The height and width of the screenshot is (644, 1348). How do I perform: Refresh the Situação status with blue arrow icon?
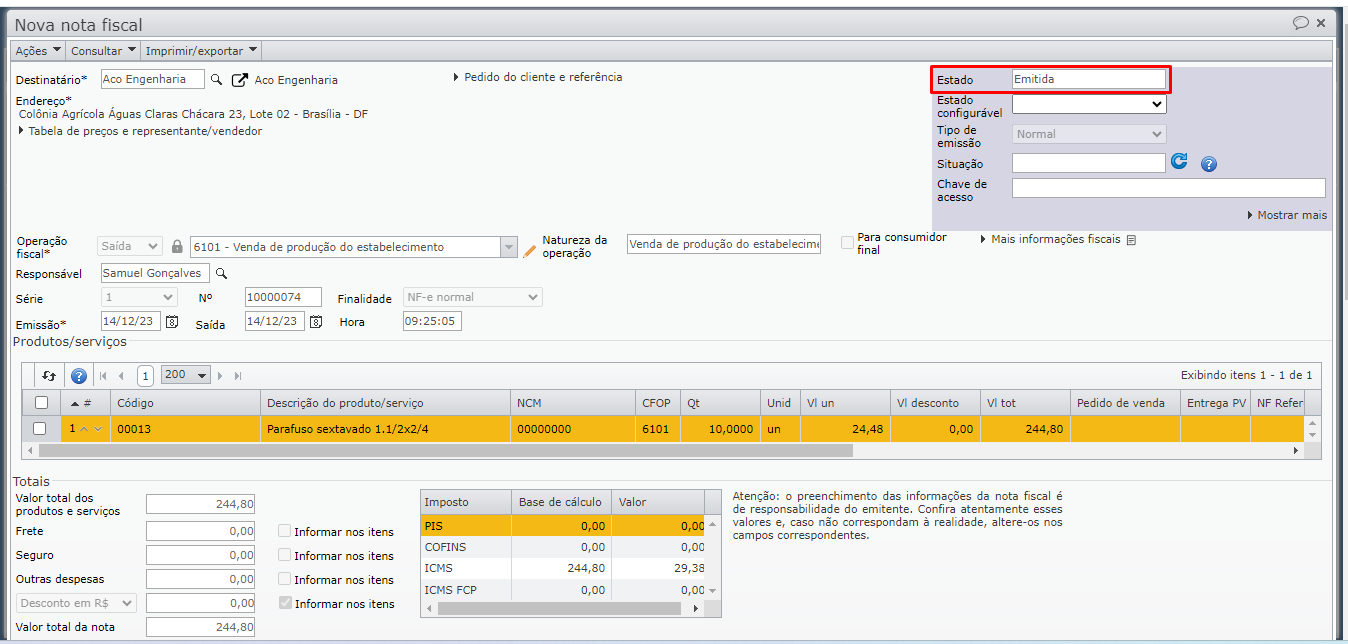[1179, 162]
